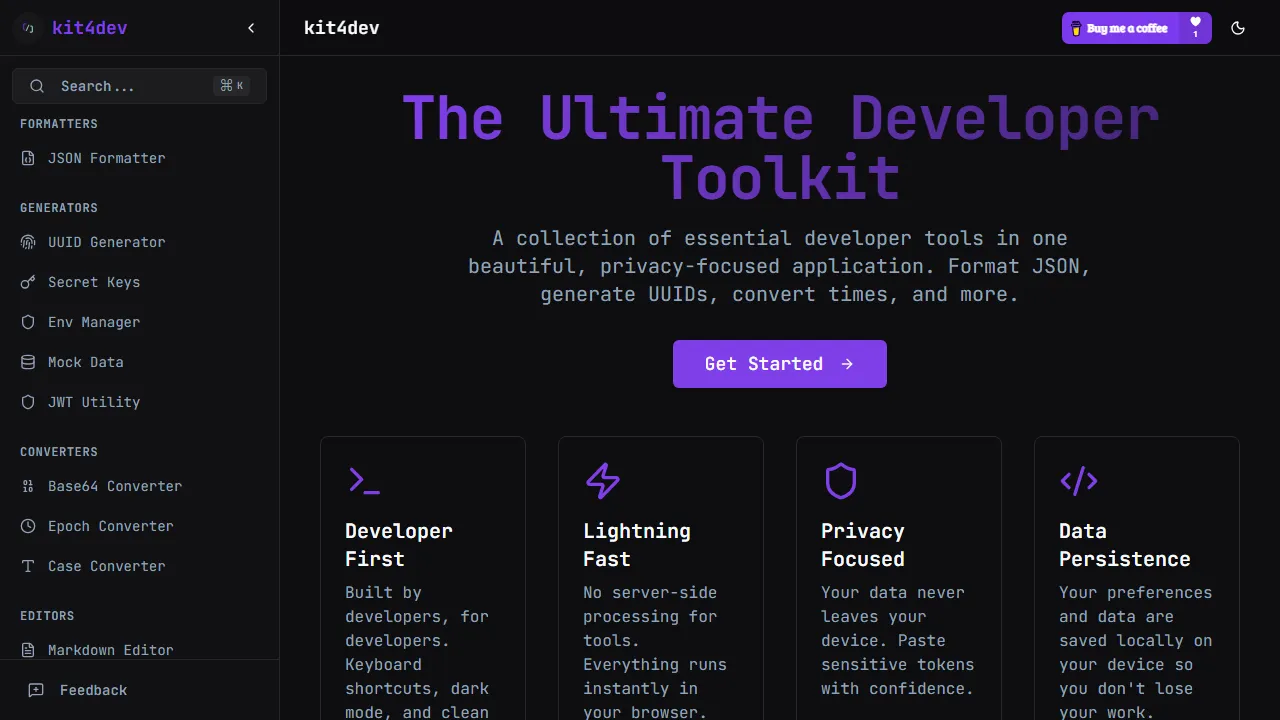Launch the Env Manager tool
The width and height of the screenshot is (1280, 720).
click(93, 322)
